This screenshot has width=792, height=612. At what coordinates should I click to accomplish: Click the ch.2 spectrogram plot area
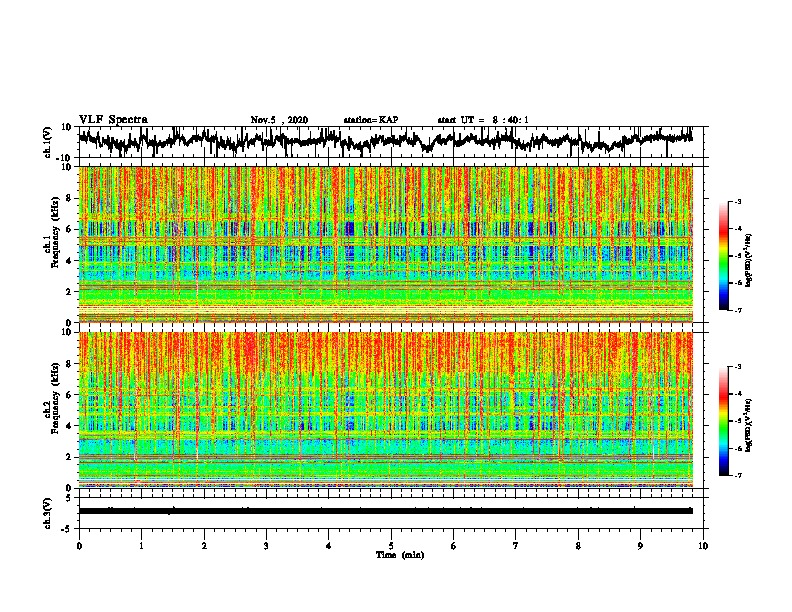(386, 410)
